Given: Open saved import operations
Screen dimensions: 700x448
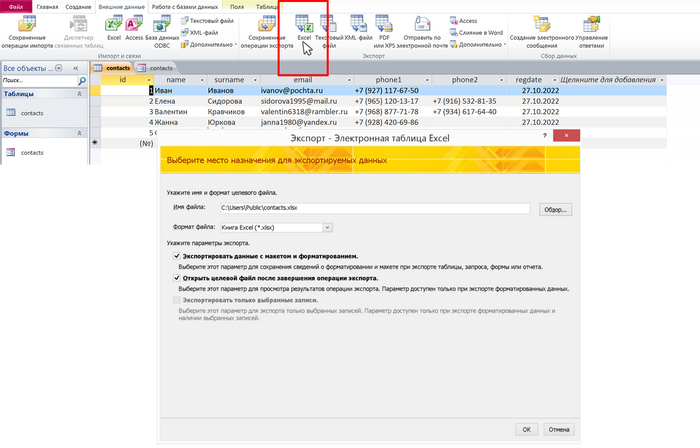Looking at the screenshot, I should (27, 31).
